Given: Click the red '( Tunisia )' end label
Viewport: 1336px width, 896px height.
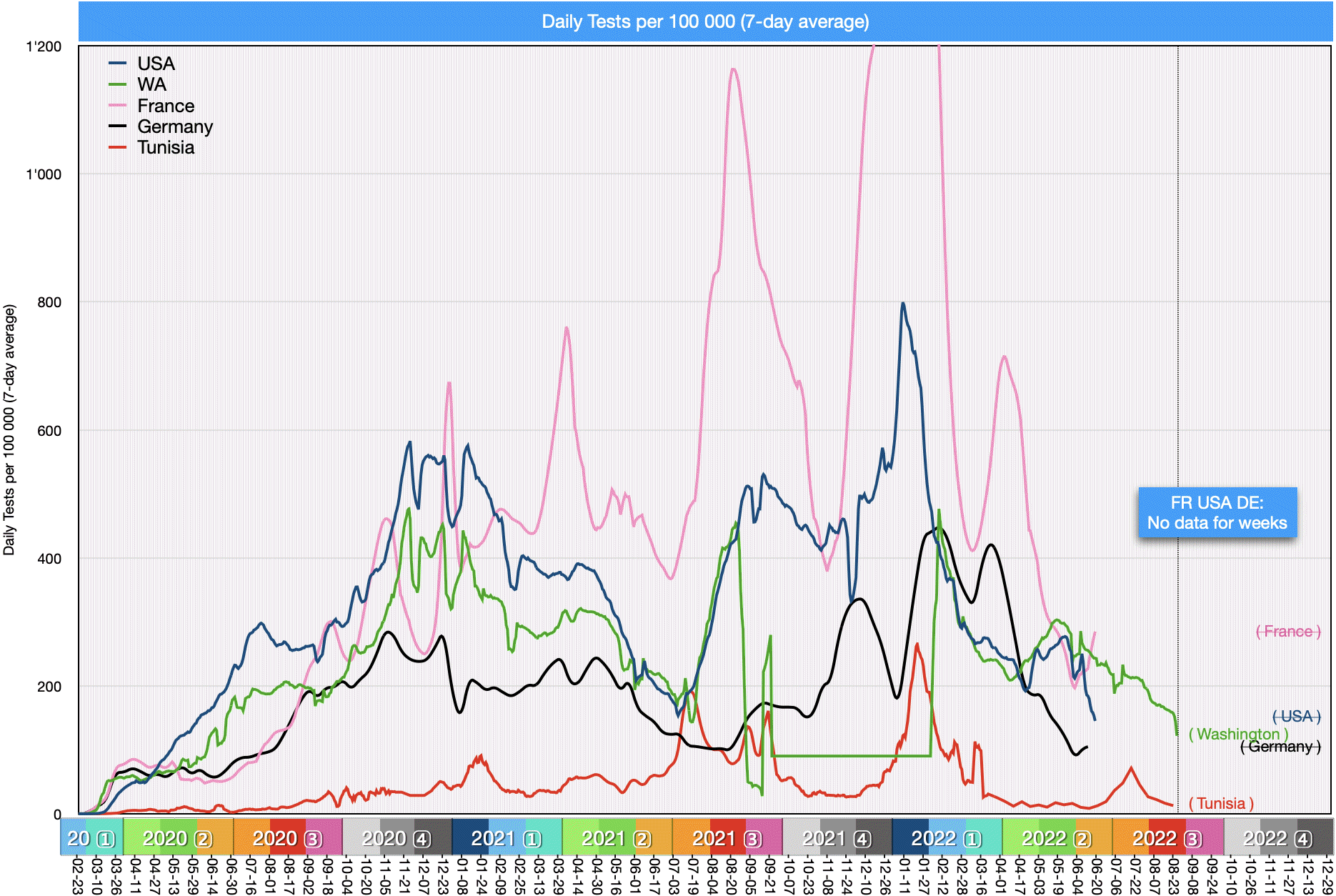Looking at the screenshot, I should click(x=1221, y=803).
